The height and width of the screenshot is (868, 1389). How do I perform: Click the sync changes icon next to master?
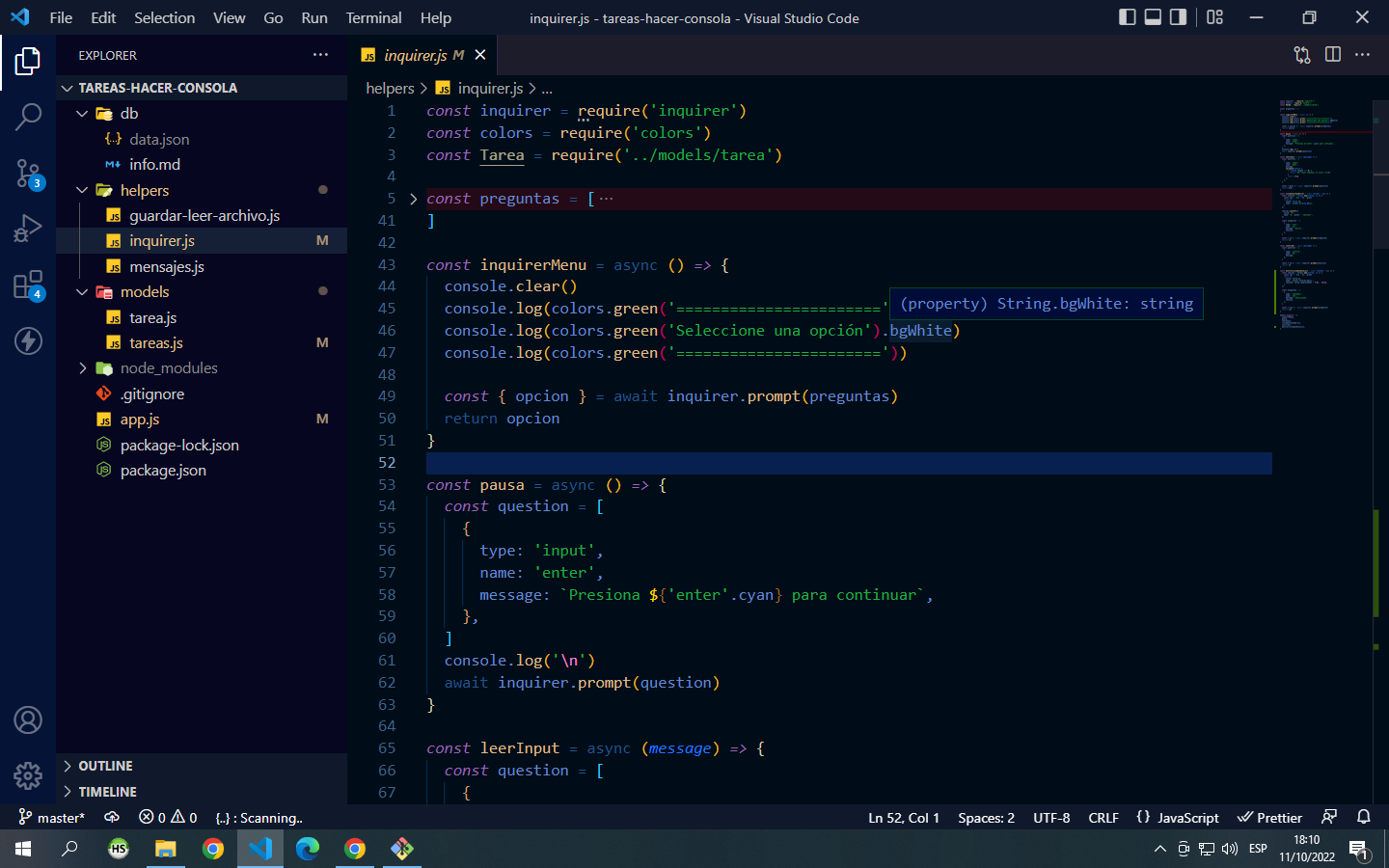(112, 817)
